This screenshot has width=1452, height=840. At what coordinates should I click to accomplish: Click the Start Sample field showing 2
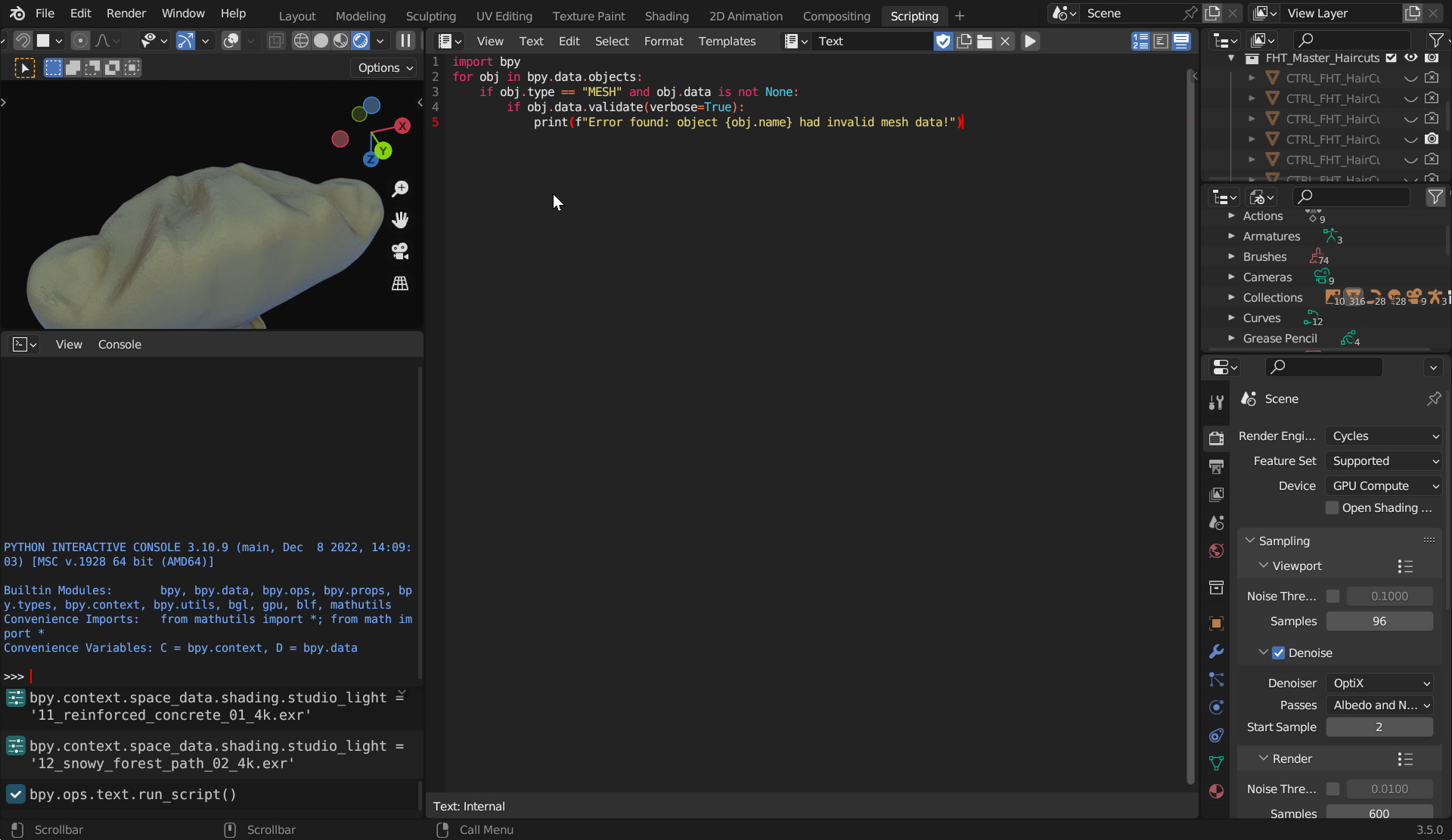pyautogui.click(x=1379, y=727)
